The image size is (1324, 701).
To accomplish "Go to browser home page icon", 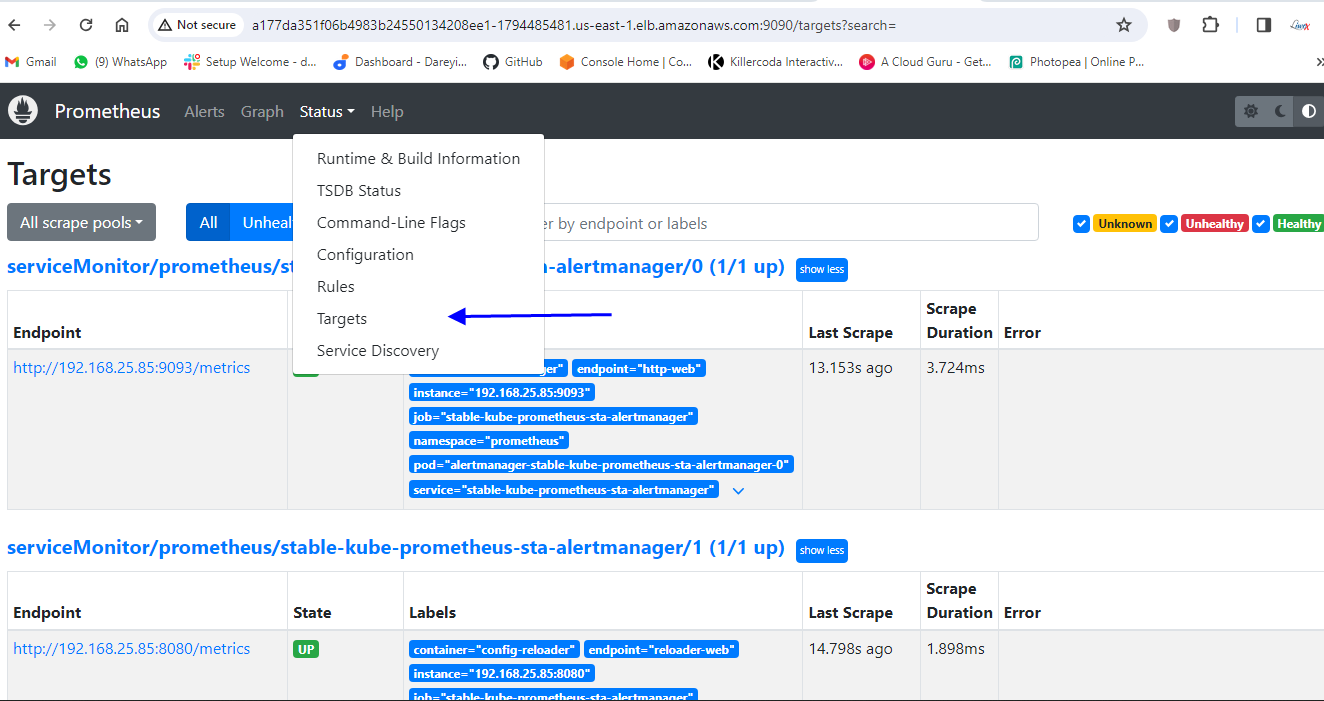I will pyautogui.click(x=122, y=25).
